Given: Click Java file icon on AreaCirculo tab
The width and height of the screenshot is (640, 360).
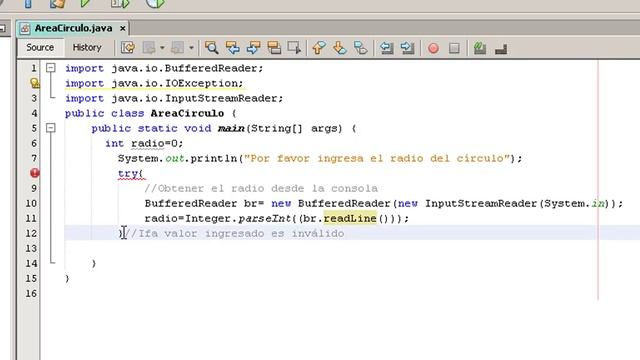Looking at the screenshot, I should click(25, 29).
